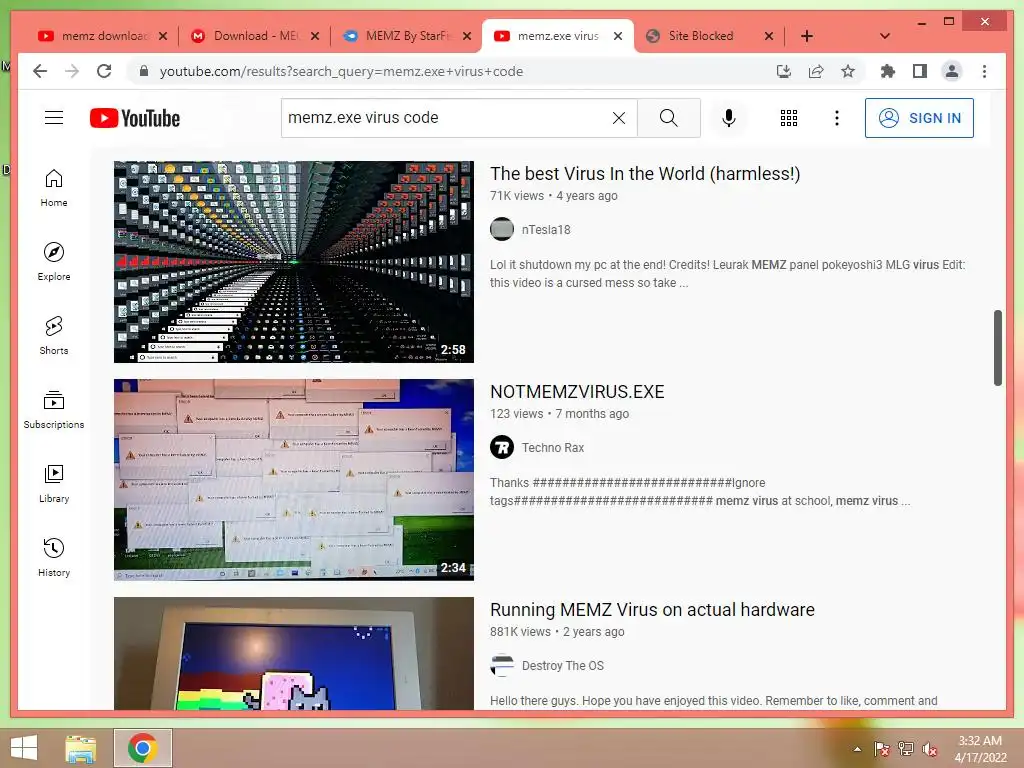Screen dimensions: 1024x768
Task: Click the page vertical scrollbar handle
Action: [997, 347]
